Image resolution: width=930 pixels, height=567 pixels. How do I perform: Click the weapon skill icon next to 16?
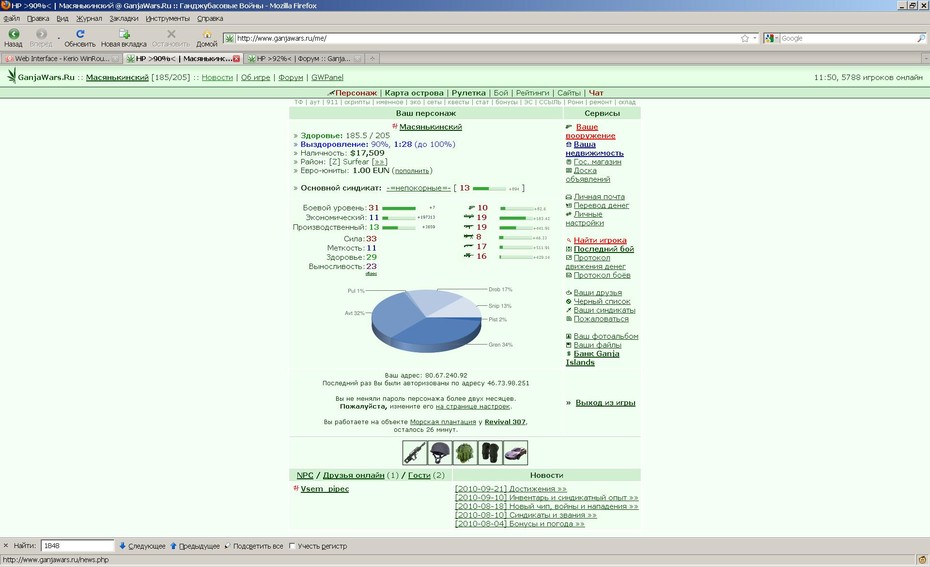469,256
